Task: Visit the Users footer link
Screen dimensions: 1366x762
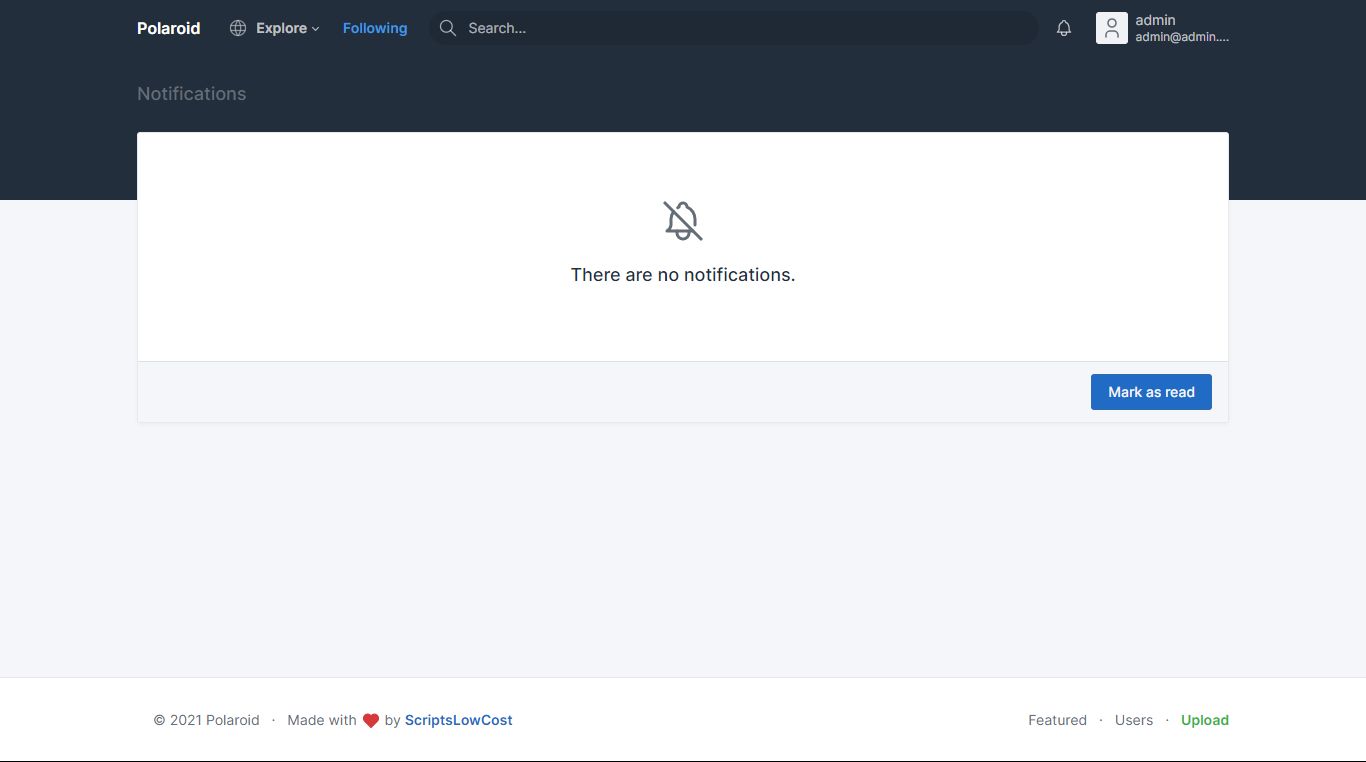Action: (x=1133, y=720)
